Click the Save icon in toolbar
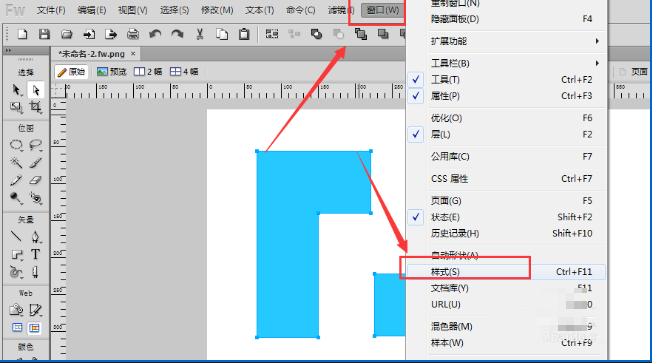652x363 pixels. point(44,34)
